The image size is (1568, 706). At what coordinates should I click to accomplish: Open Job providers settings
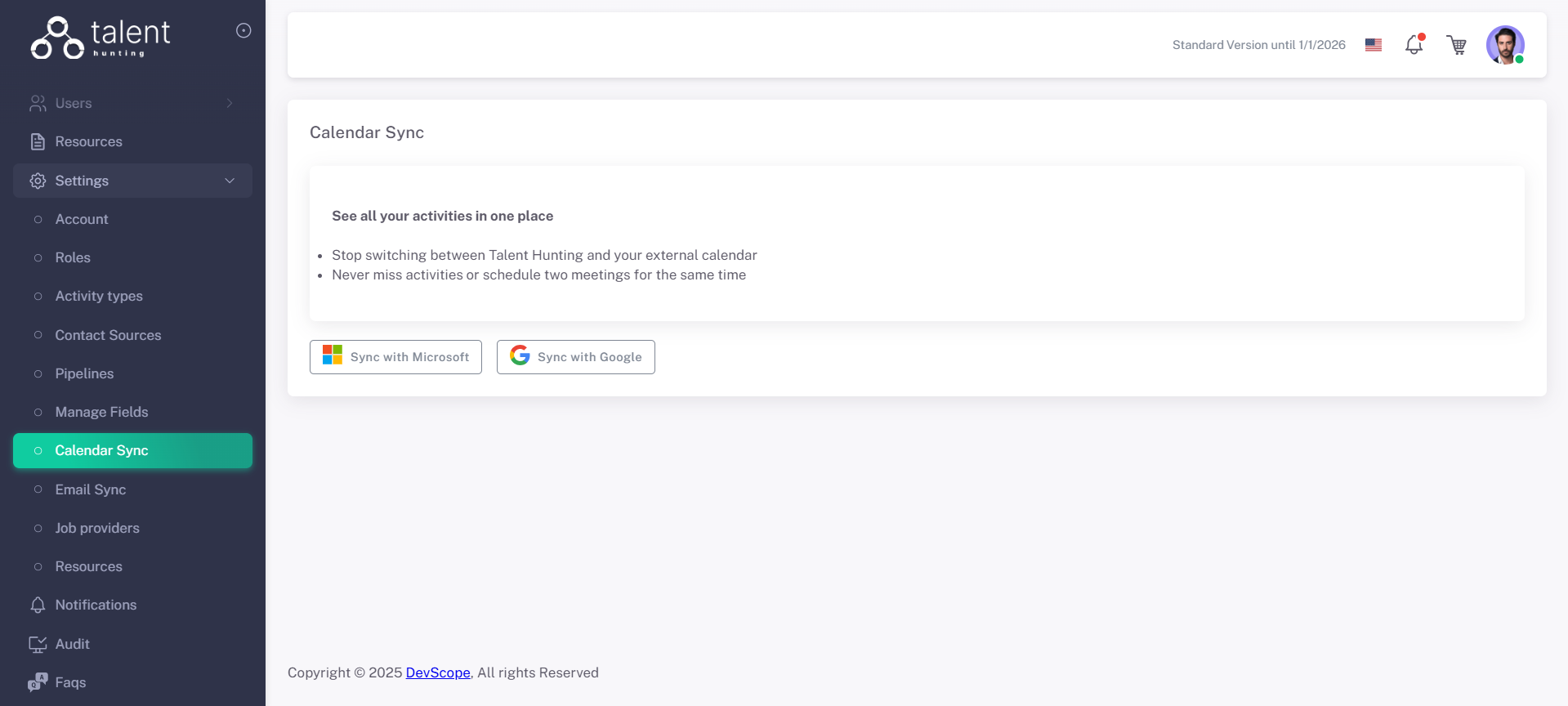[97, 528]
